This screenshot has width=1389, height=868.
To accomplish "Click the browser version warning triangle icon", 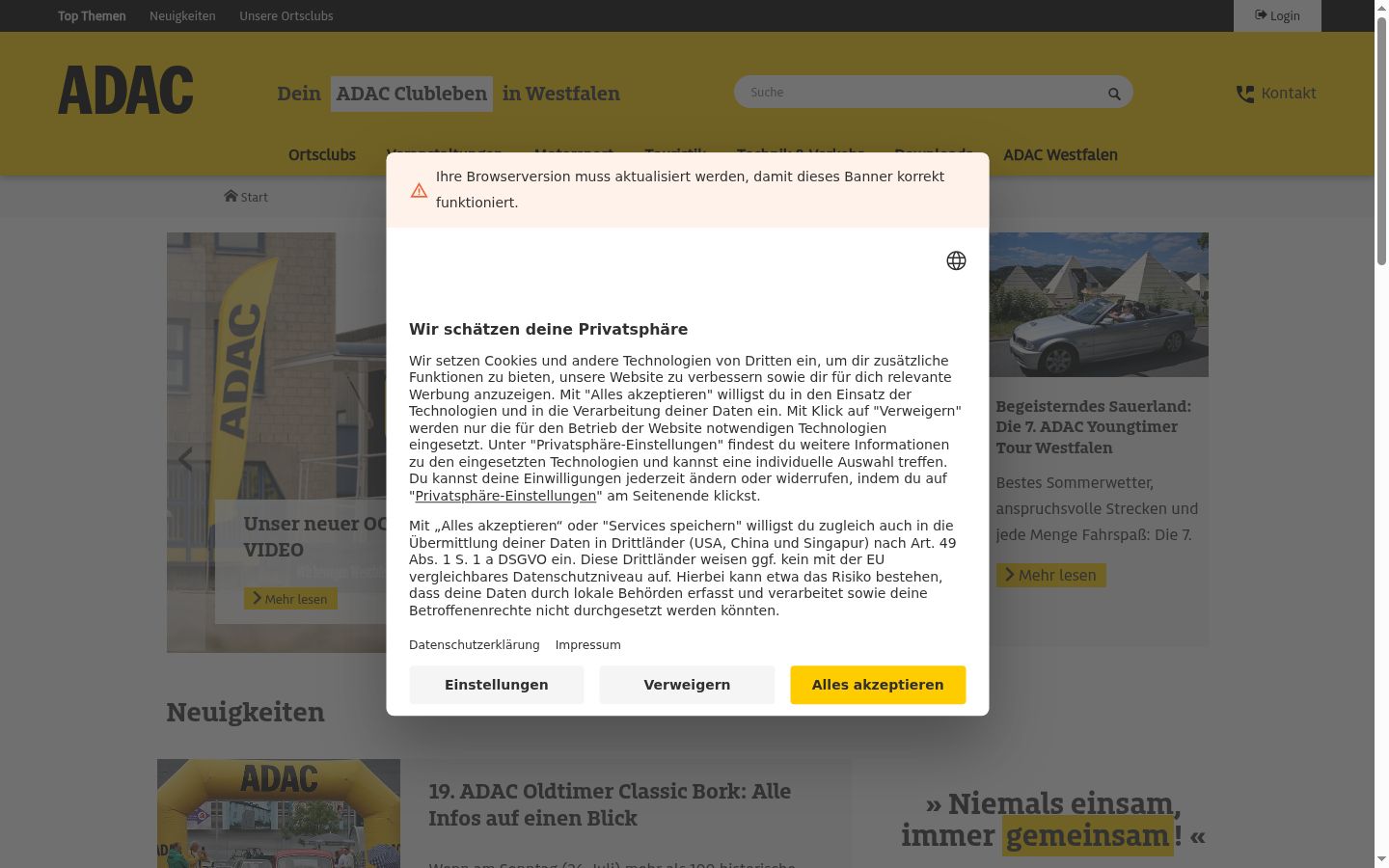I will (x=419, y=190).
